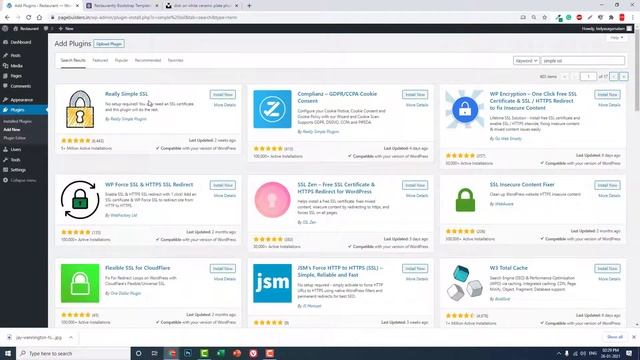
Task: Open Plugin Editor submenu link
Action: coord(15,138)
